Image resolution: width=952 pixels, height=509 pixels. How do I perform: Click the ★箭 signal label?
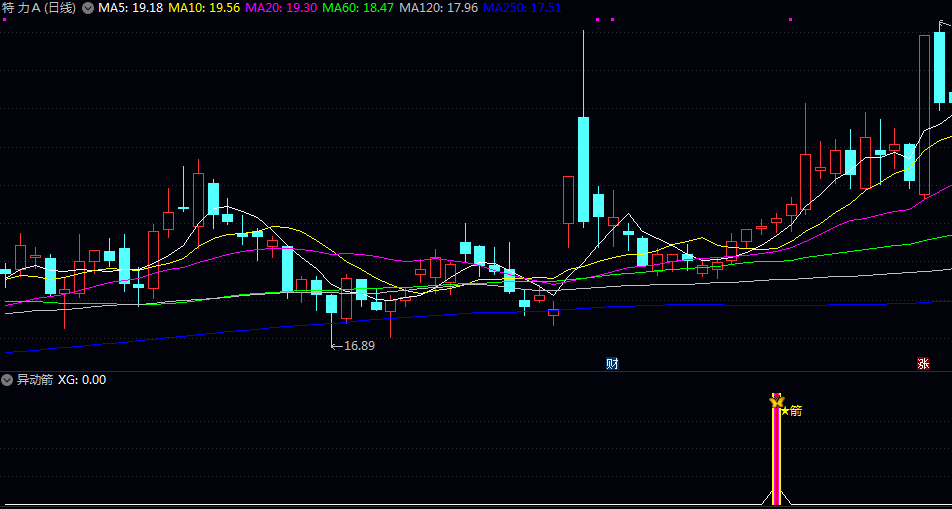[x=792, y=410]
